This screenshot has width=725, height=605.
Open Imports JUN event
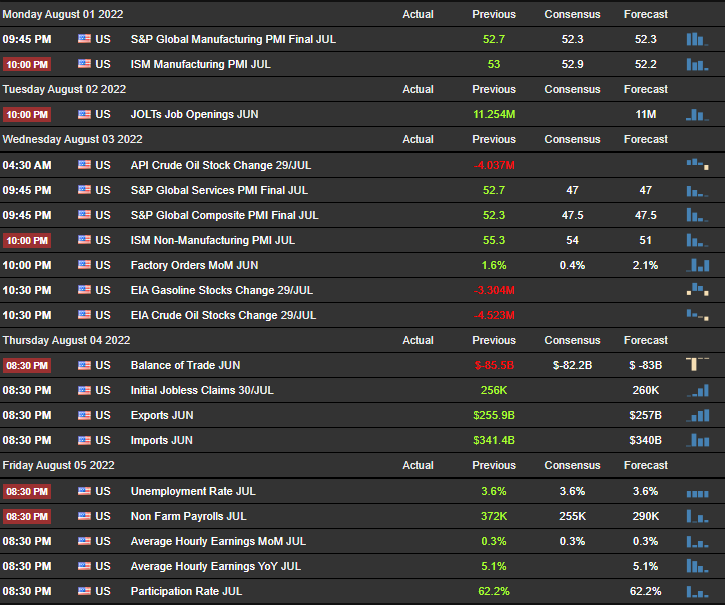tap(161, 440)
